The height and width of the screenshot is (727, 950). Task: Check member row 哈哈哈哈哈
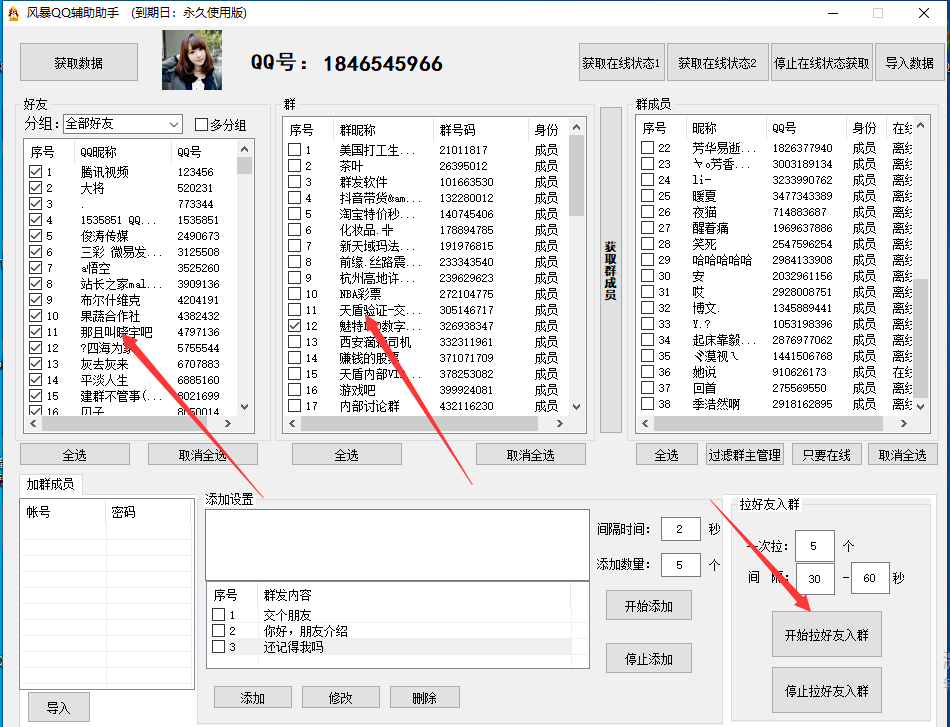[647, 260]
